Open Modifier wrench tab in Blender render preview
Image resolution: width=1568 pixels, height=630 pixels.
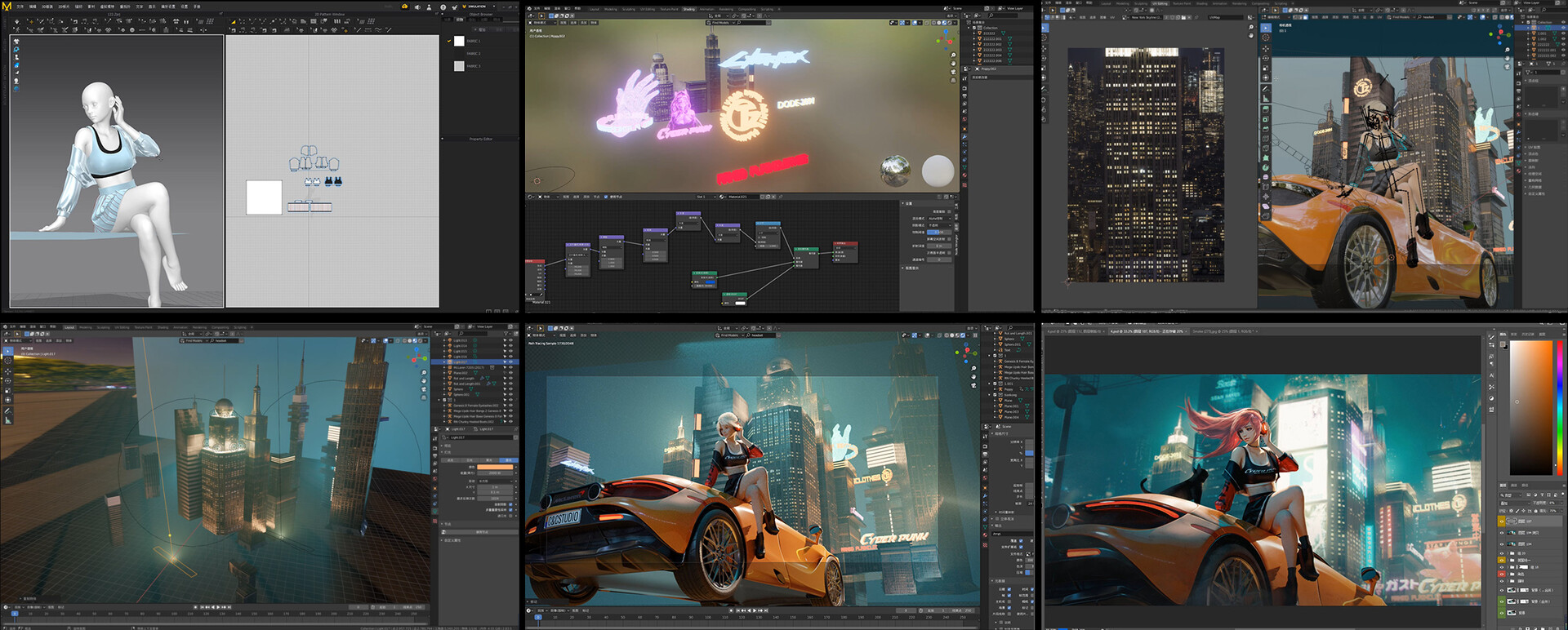pos(985,495)
